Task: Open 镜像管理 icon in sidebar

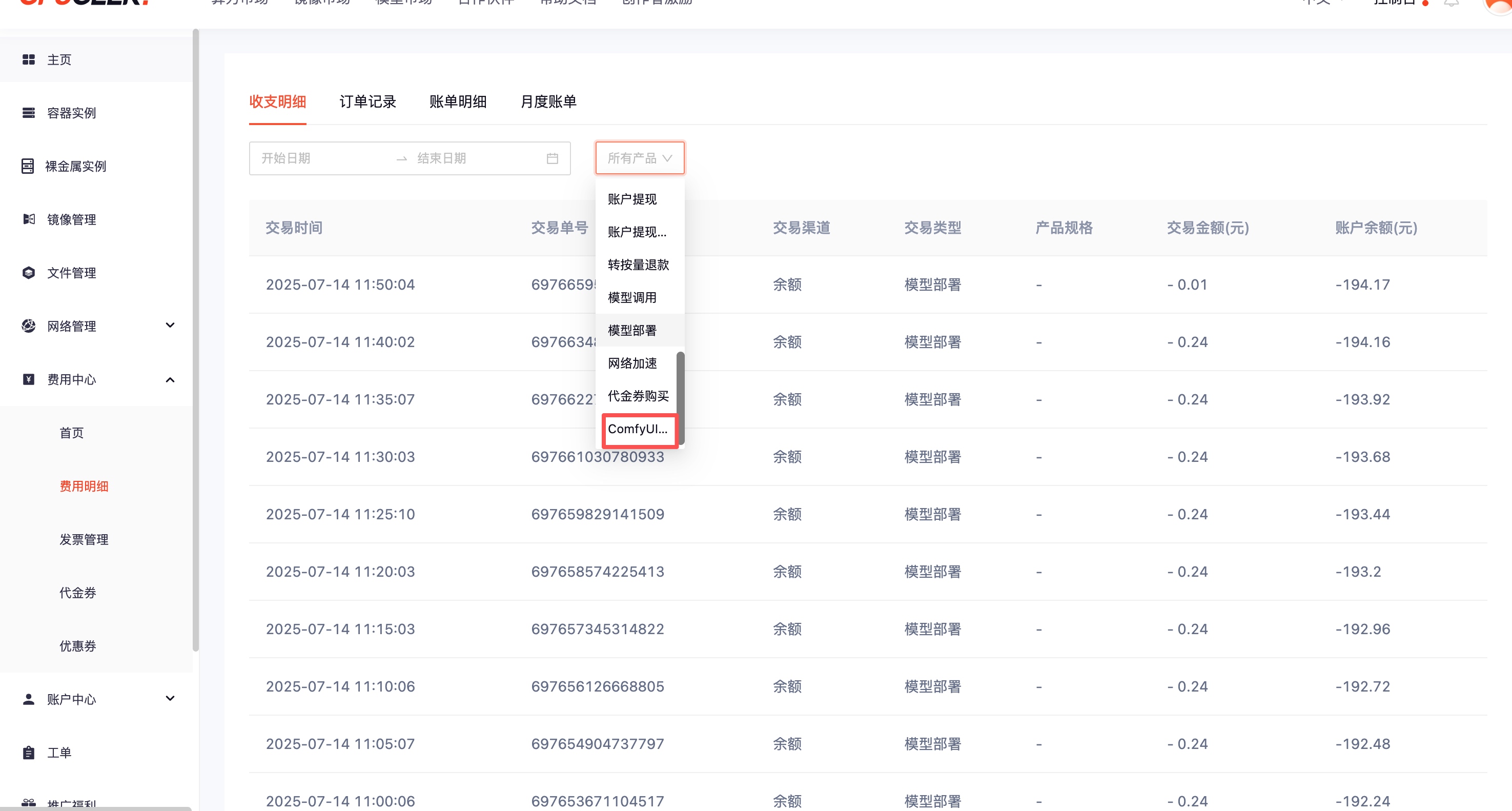Action: click(x=28, y=219)
